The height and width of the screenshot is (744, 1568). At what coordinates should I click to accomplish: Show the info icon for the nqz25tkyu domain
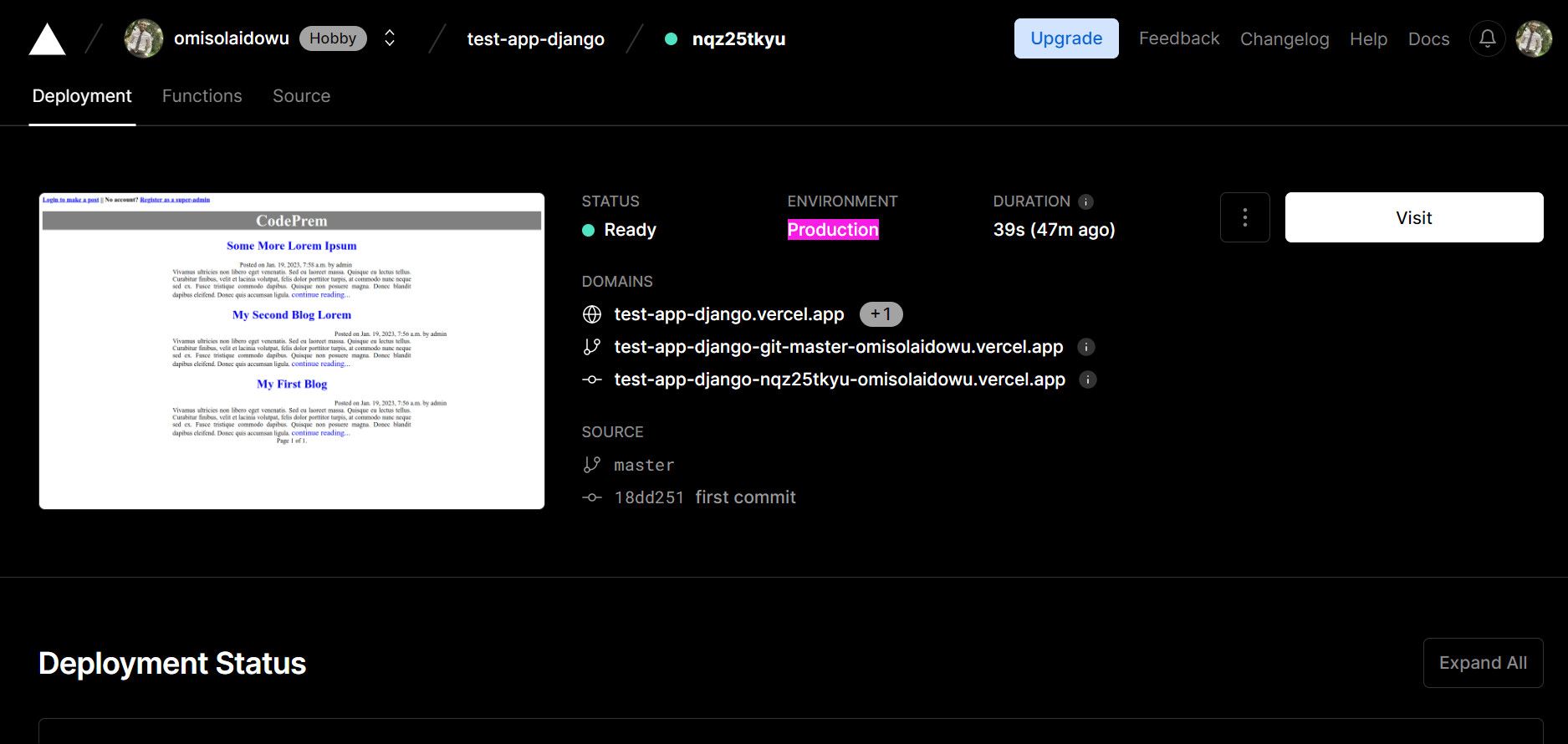[1087, 380]
